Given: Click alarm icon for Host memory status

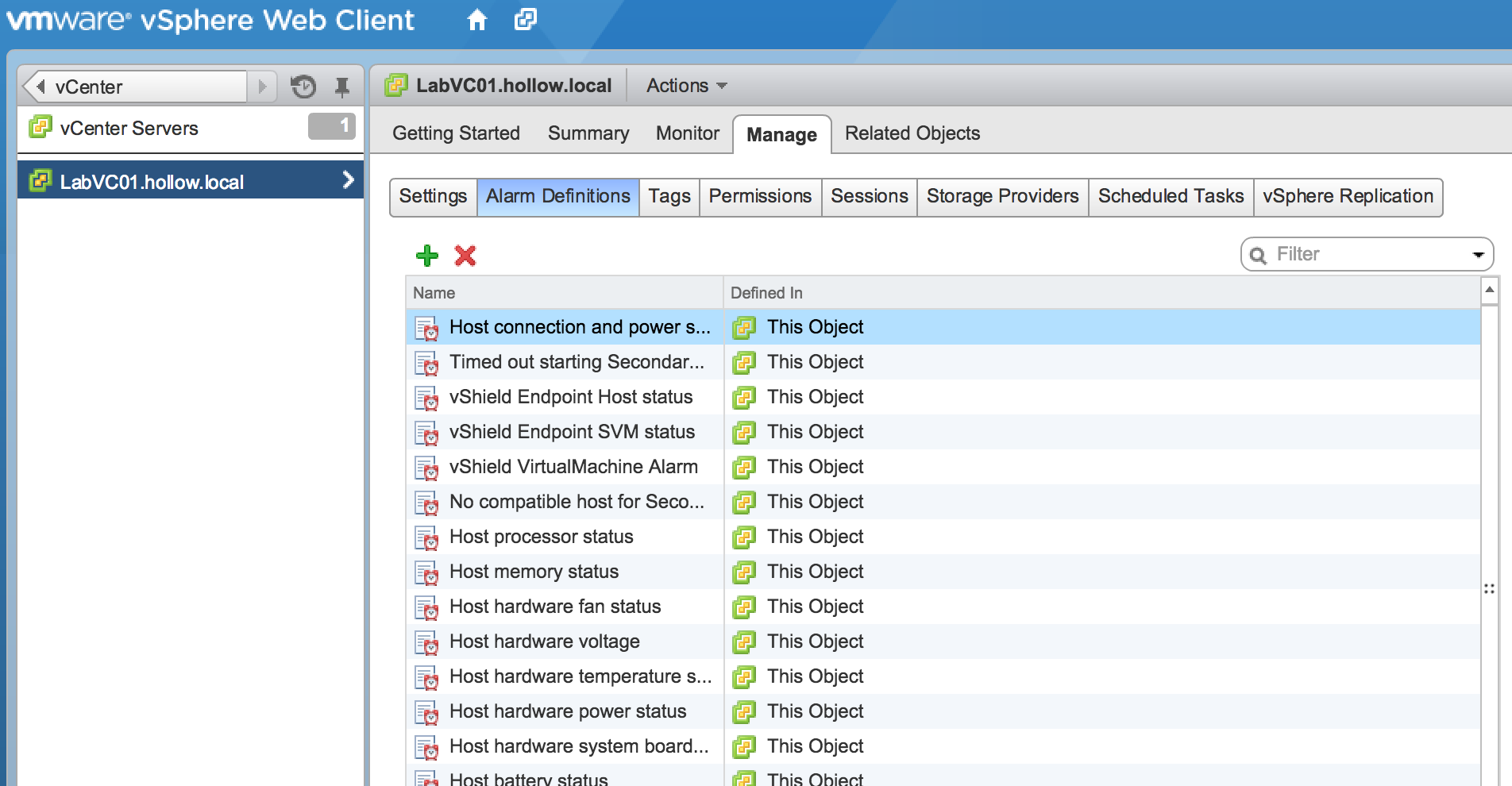Looking at the screenshot, I should (426, 572).
